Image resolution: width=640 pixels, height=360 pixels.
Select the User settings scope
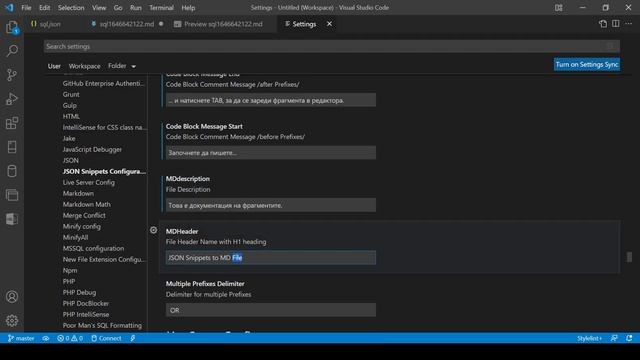tap(54, 66)
